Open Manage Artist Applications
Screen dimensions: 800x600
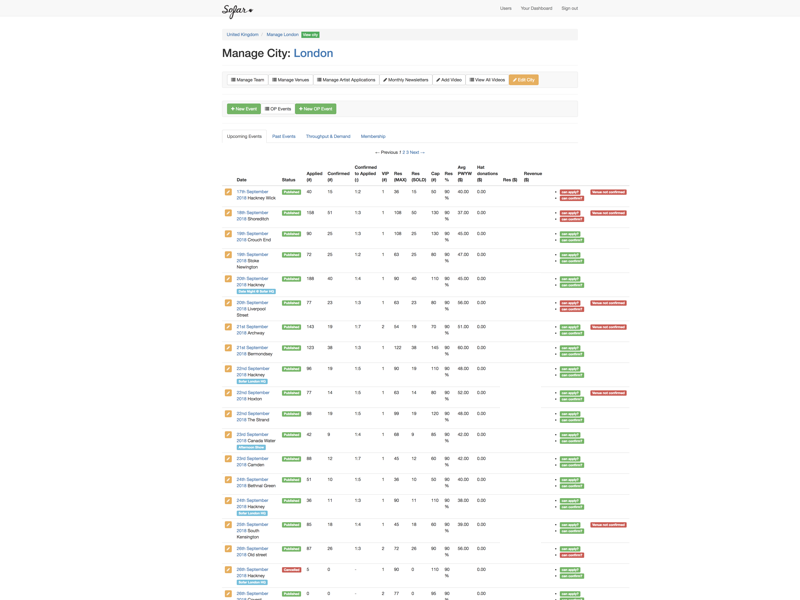(x=346, y=80)
